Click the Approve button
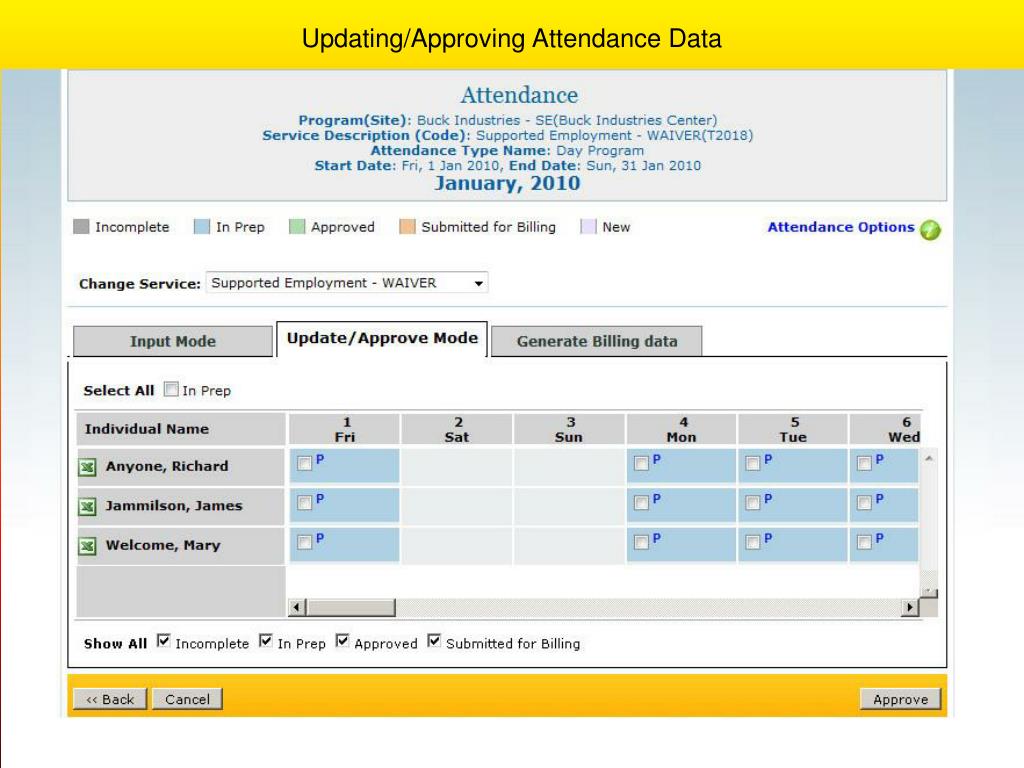The width and height of the screenshot is (1024, 768). click(x=901, y=699)
